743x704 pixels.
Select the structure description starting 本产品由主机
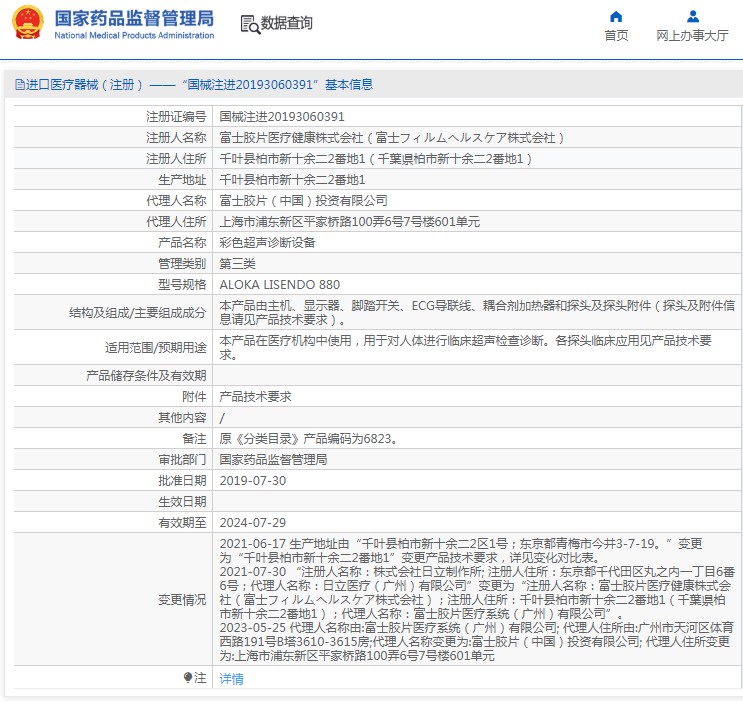(477, 313)
